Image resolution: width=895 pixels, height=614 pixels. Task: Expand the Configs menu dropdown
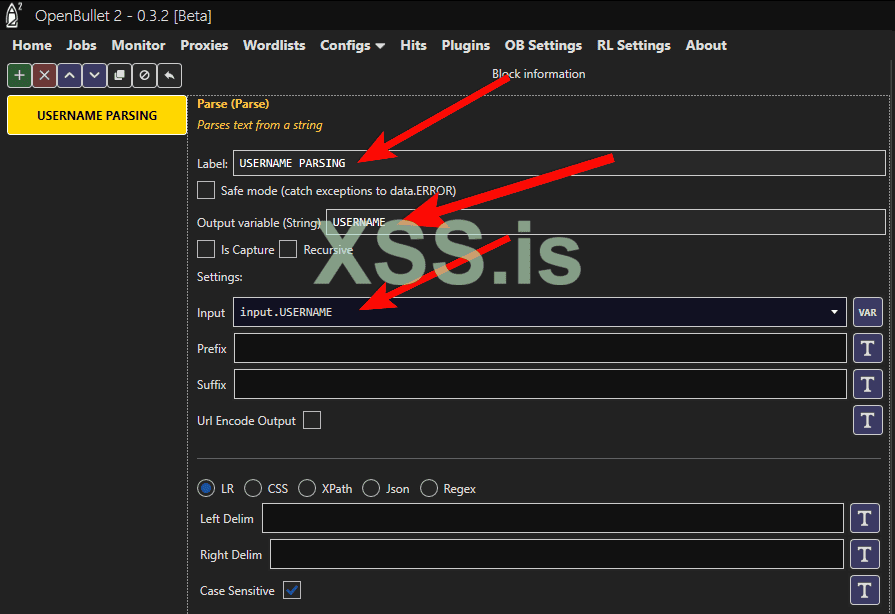click(352, 46)
